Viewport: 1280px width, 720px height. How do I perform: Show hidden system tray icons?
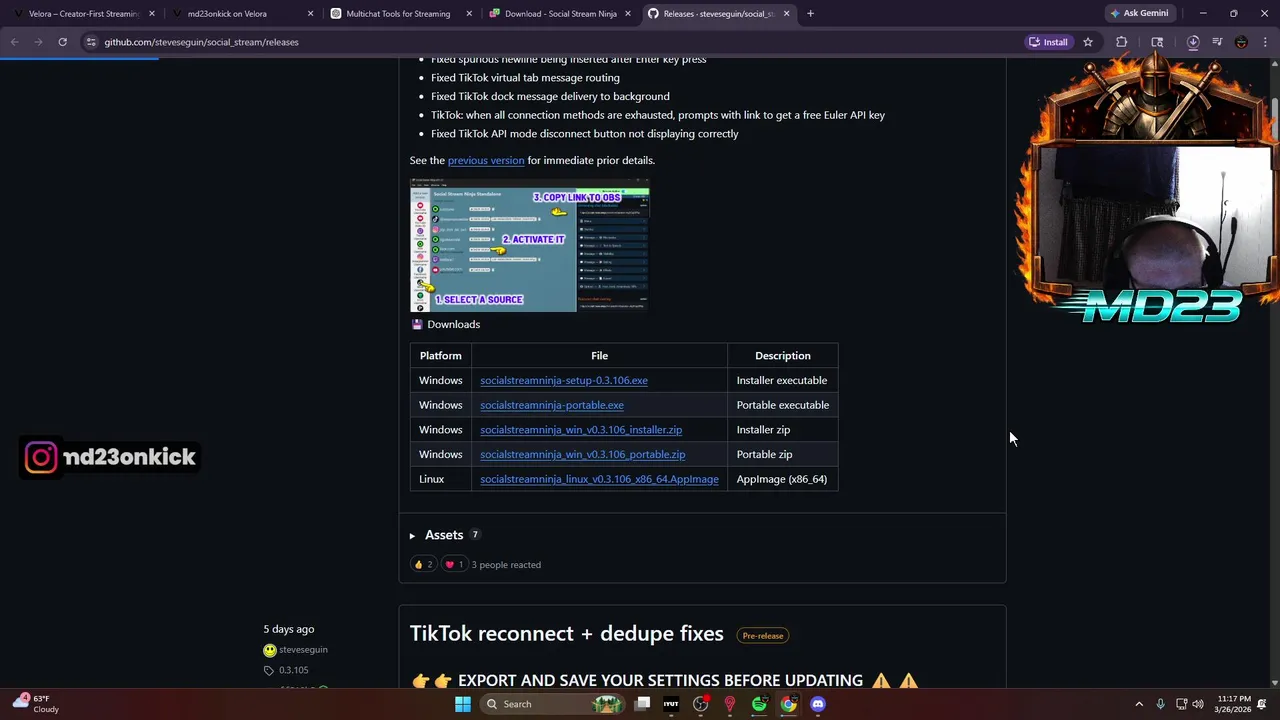[x=1139, y=704]
